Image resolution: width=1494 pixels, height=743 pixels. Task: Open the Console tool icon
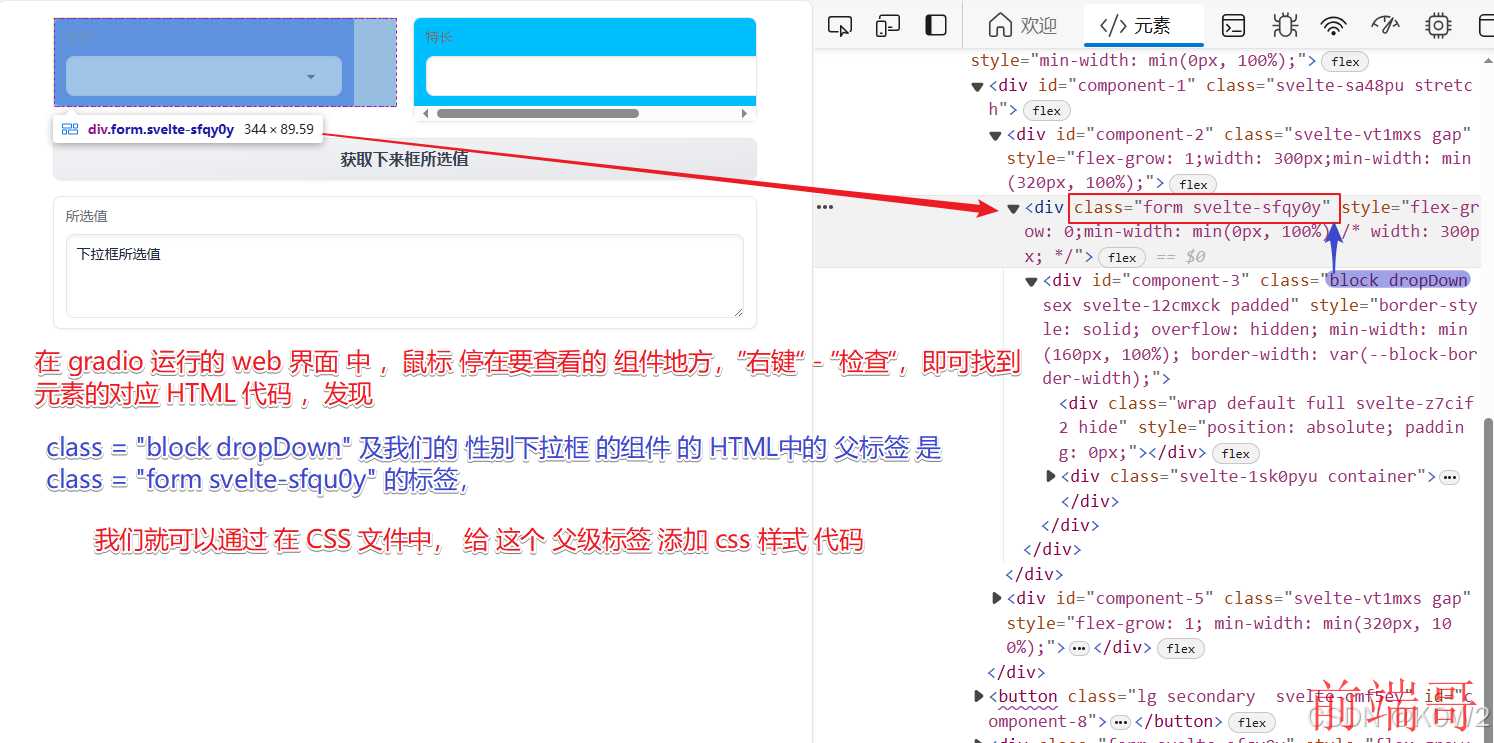[1235, 26]
